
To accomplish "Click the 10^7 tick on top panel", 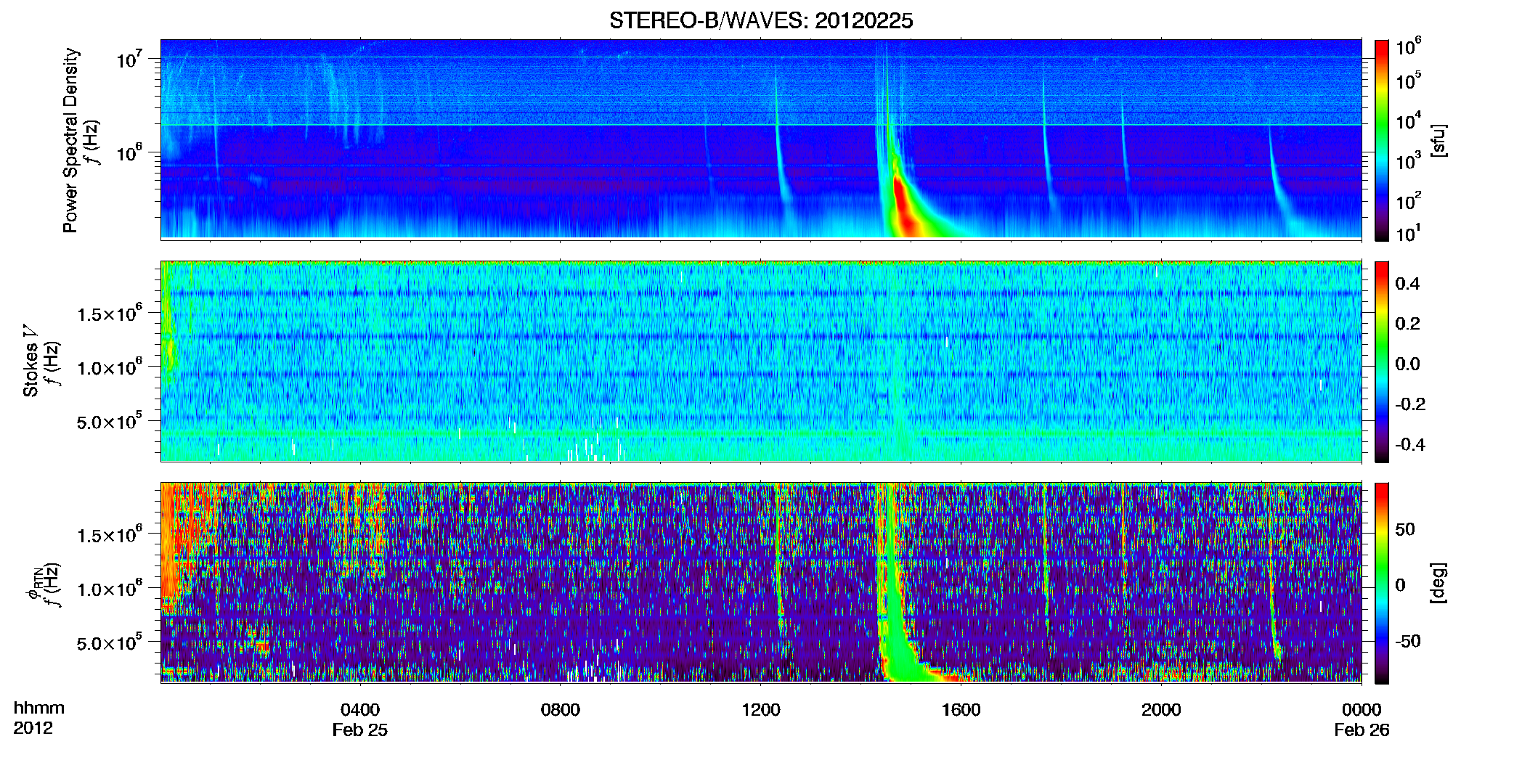I will point(129,59).
